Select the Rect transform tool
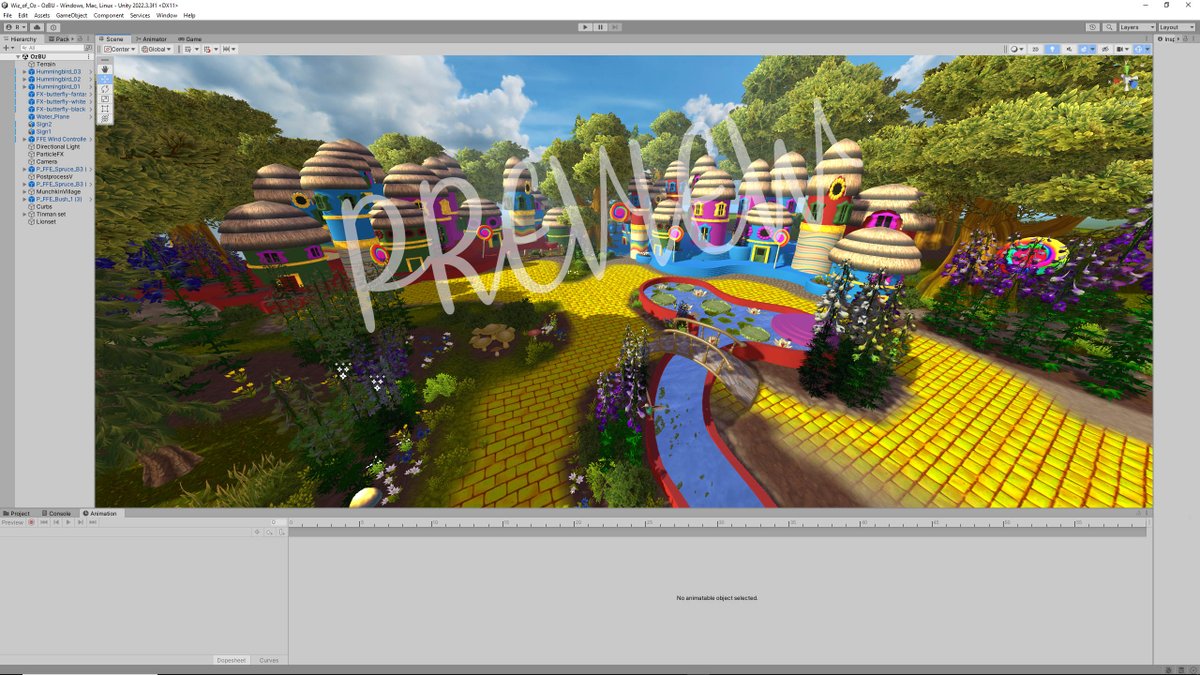Image resolution: width=1200 pixels, height=675 pixels. (x=105, y=109)
